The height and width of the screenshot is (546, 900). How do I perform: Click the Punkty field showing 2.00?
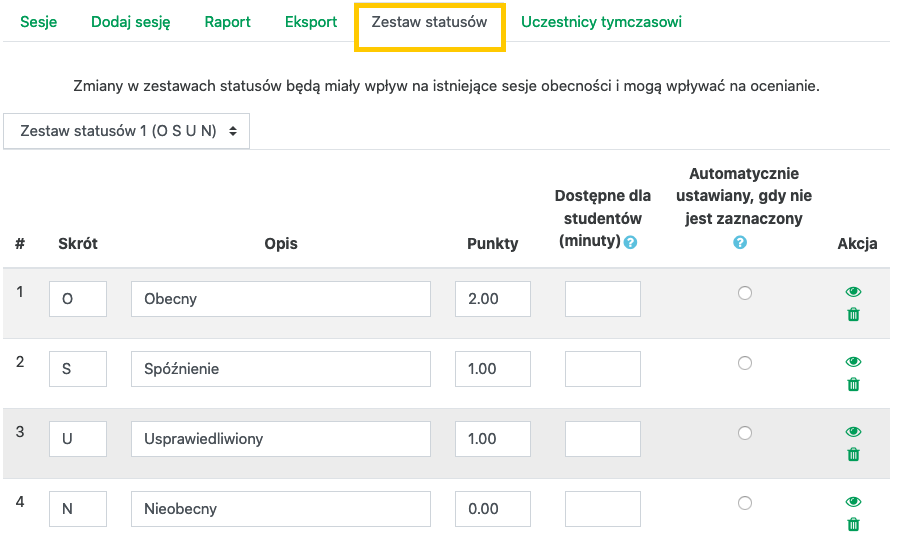493,299
